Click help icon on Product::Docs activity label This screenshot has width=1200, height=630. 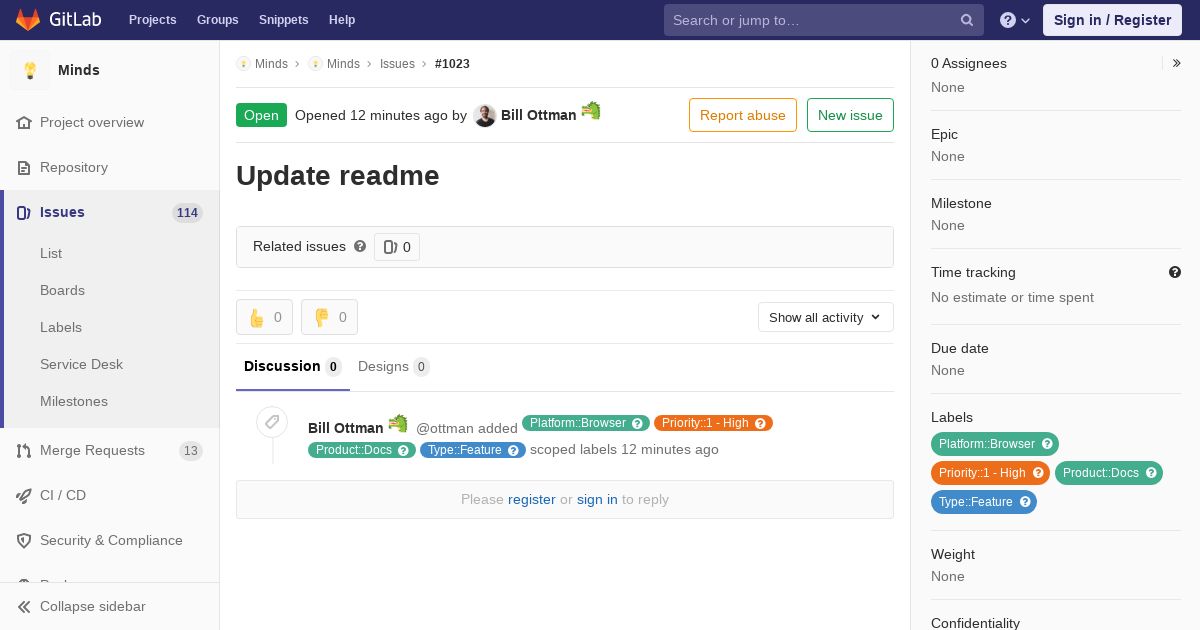[x=403, y=450]
